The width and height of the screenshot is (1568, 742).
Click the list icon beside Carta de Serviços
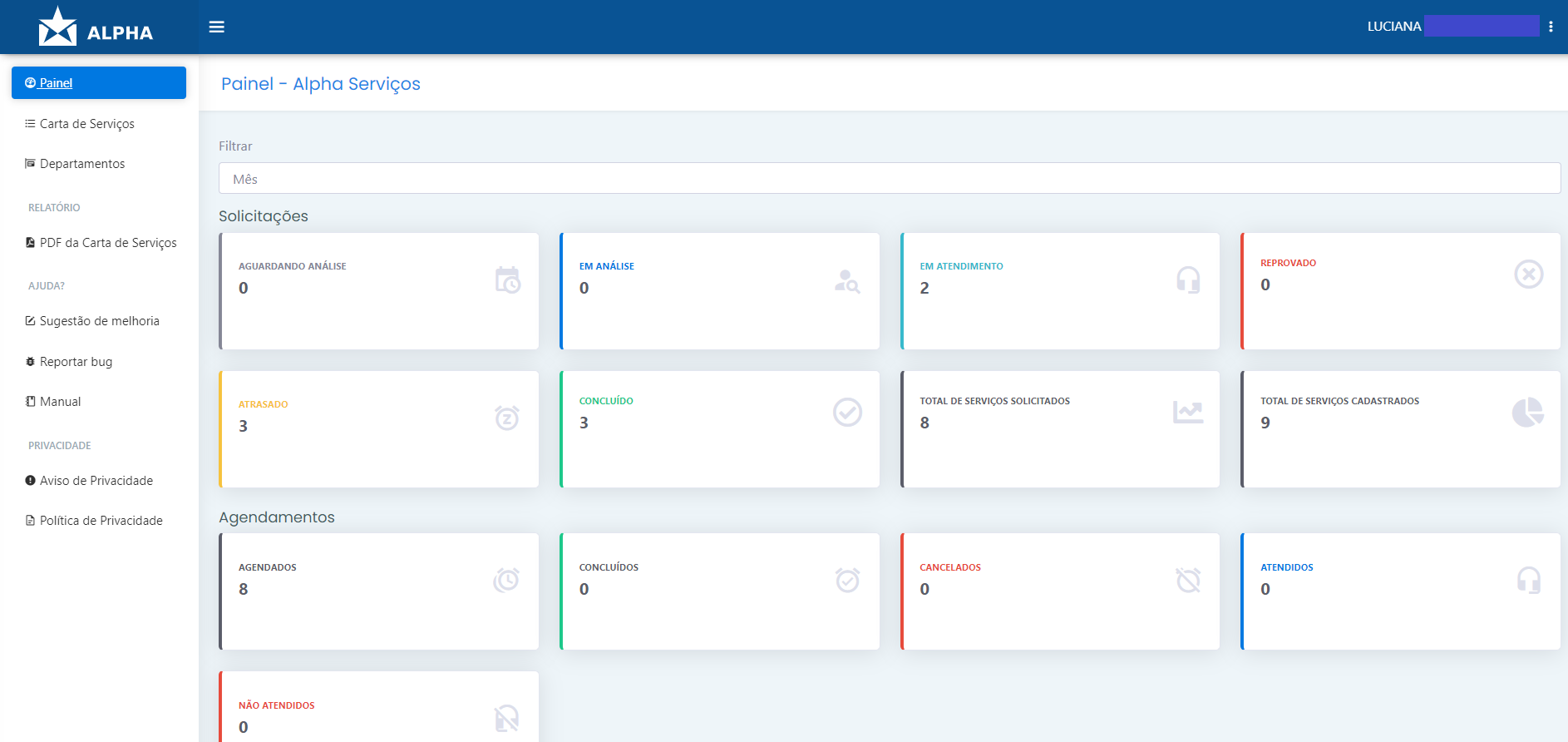(30, 123)
